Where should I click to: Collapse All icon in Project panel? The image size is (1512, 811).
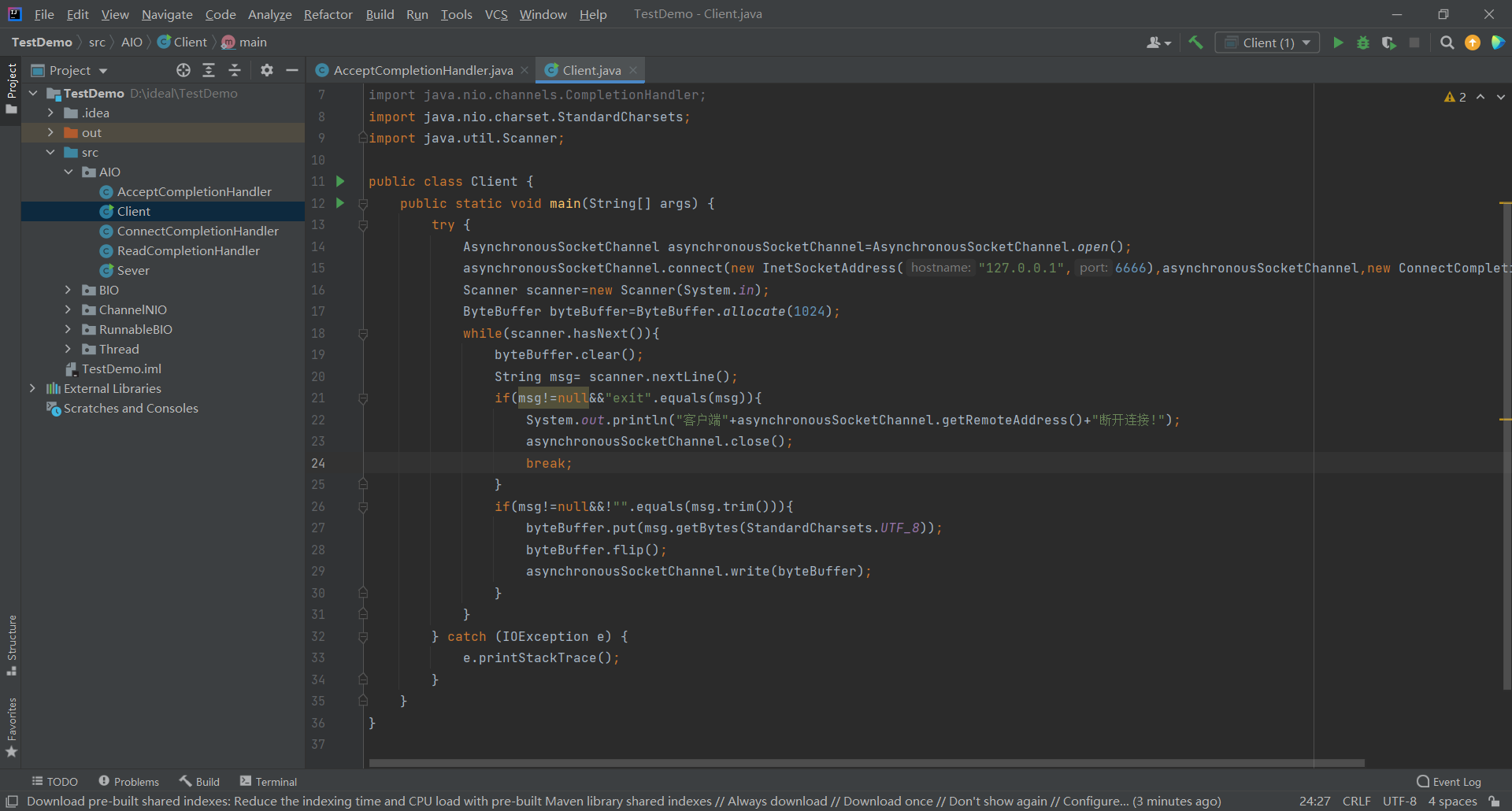(x=235, y=70)
